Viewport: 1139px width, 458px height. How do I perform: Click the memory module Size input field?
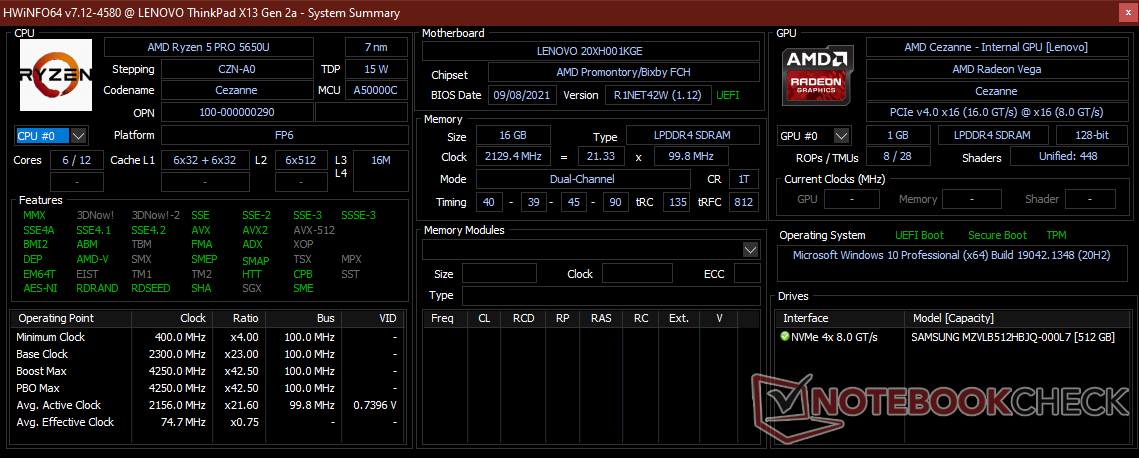[499, 274]
